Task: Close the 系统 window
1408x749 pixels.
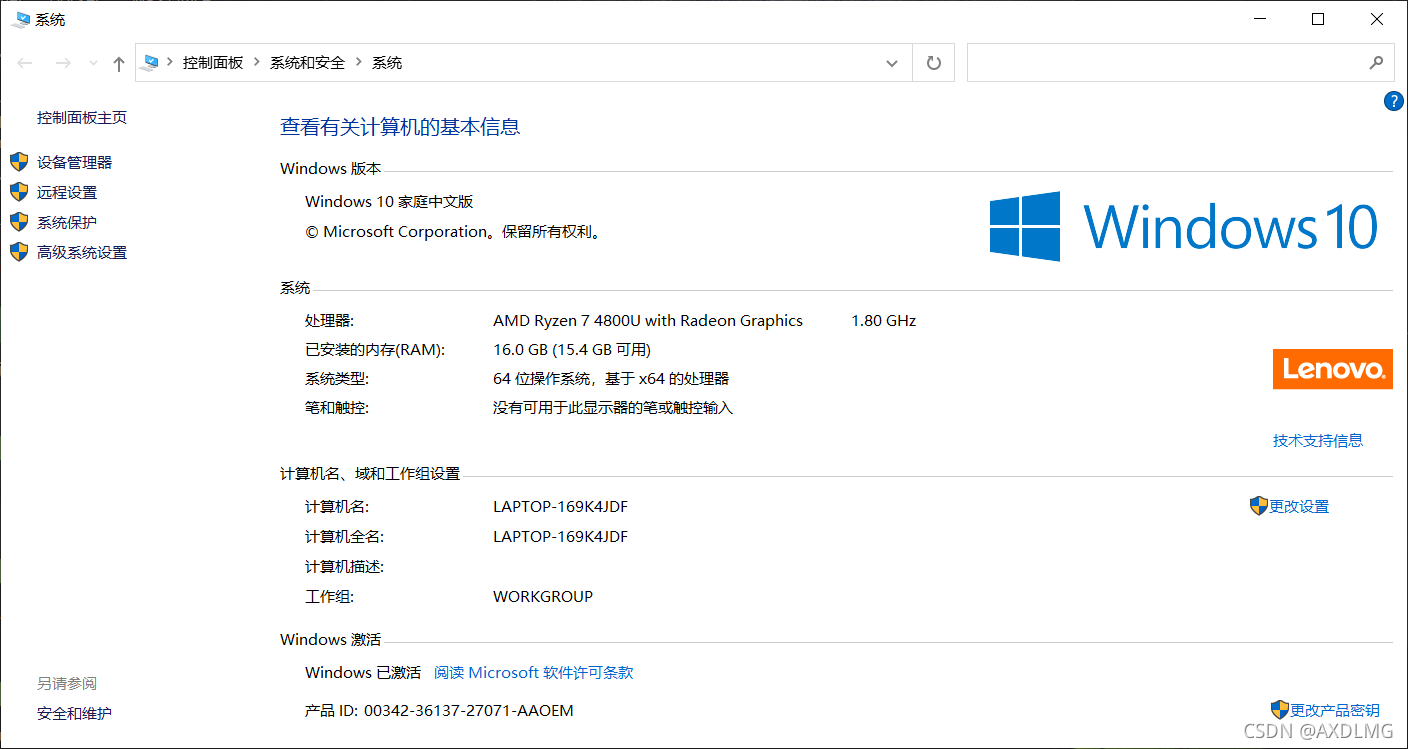Action: coord(1377,19)
